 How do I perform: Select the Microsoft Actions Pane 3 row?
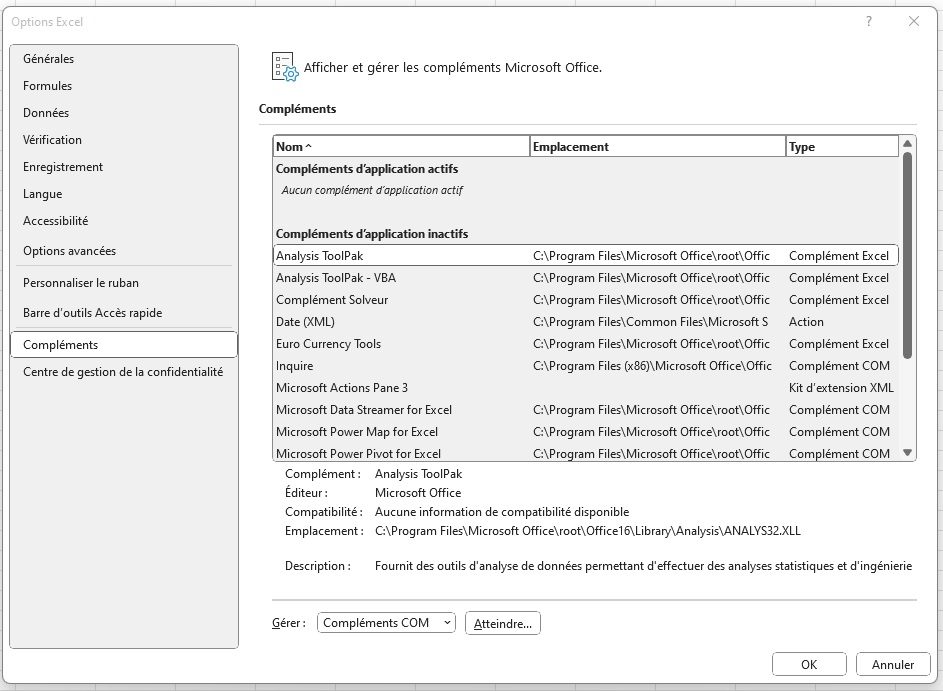586,388
